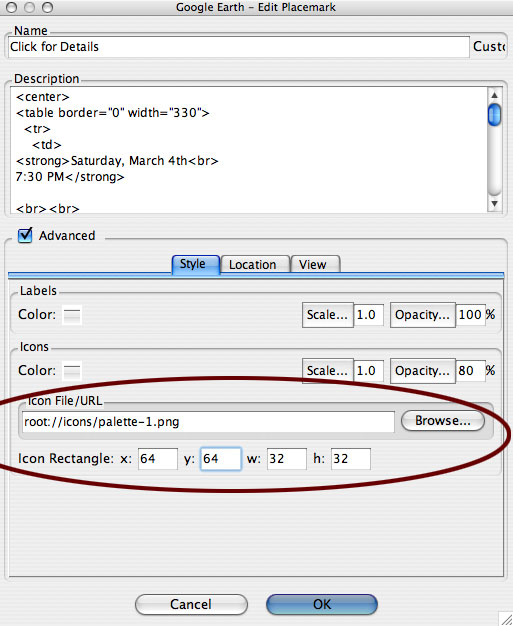Pick the Icons color swatch
513x626 pixels.
pyautogui.click(x=72, y=371)
